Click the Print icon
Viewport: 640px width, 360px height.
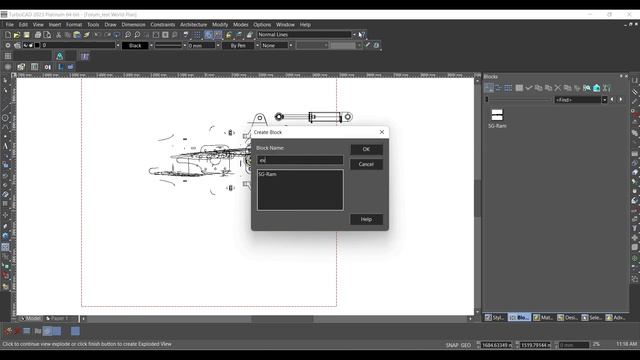tap(38, 35)
